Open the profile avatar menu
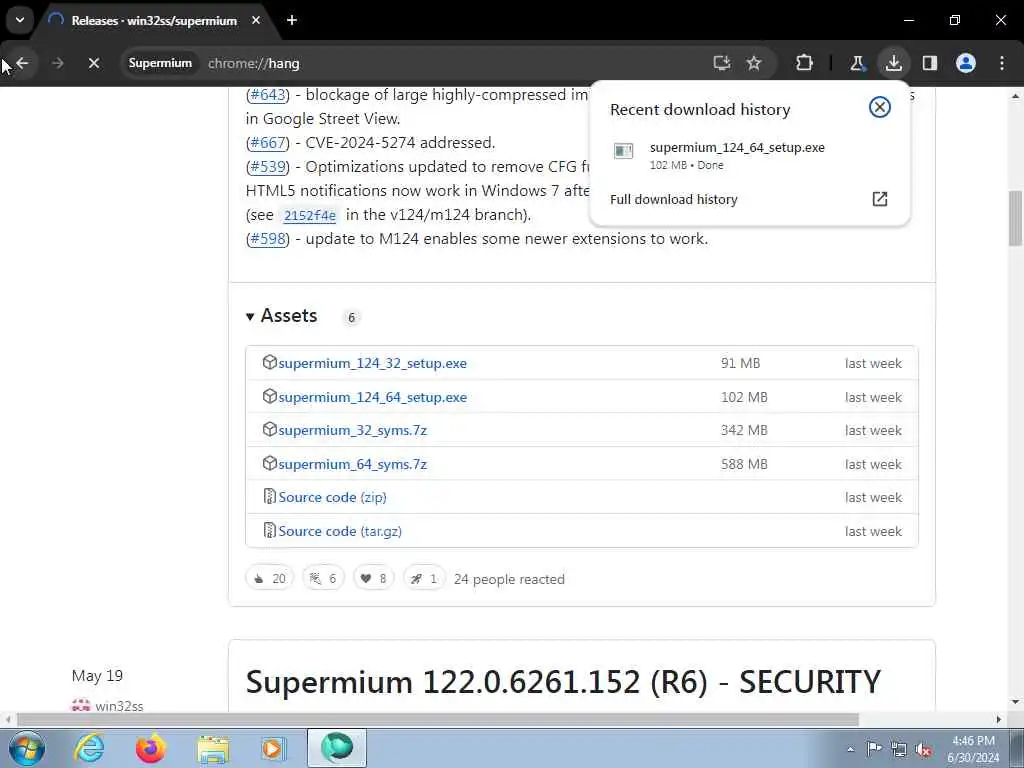The height and width of the screenshot is (768, 1024). (966, 63)
